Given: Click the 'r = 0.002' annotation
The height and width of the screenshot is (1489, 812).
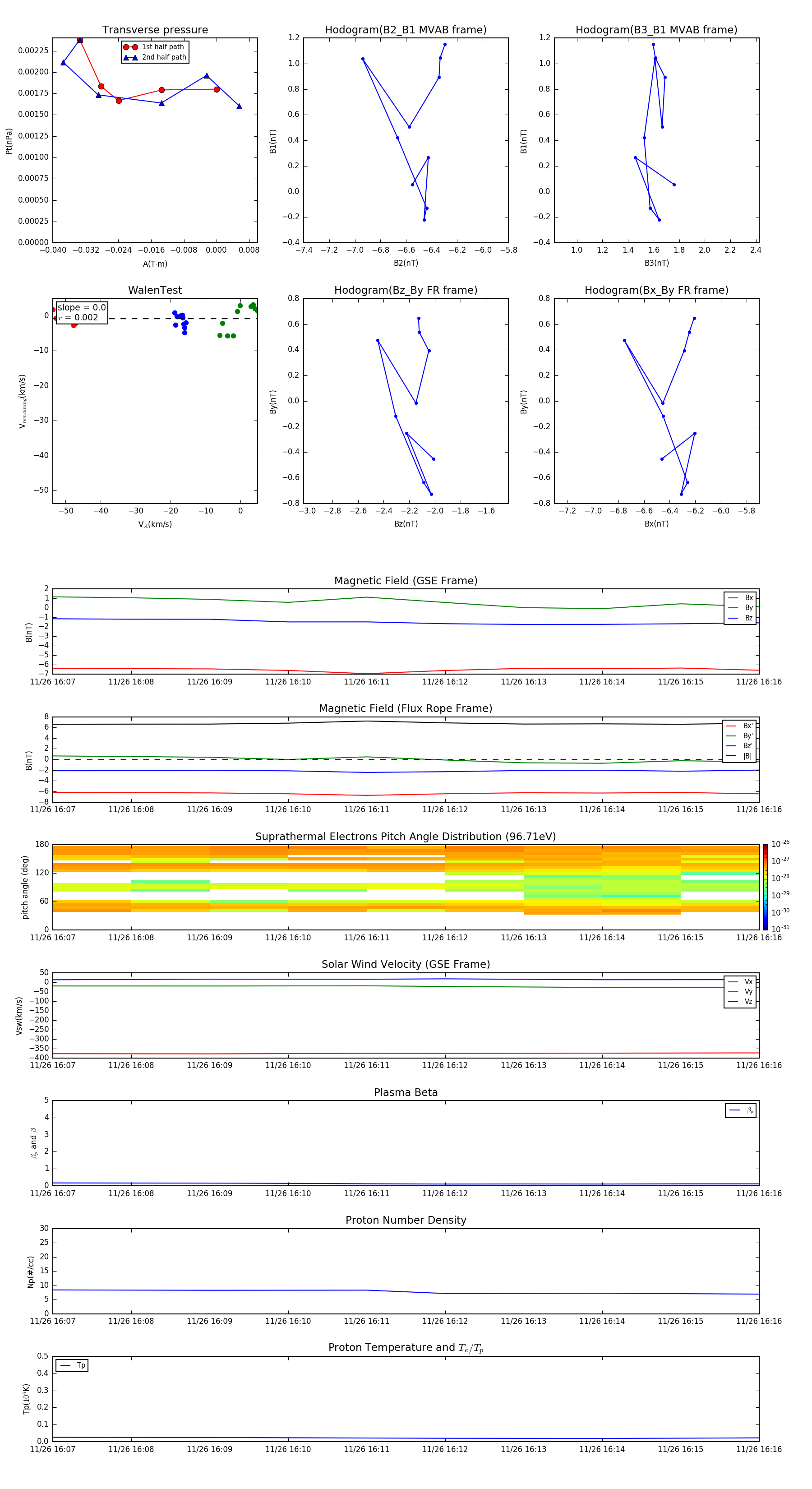Looking at the screenshot, I should 78,317.
